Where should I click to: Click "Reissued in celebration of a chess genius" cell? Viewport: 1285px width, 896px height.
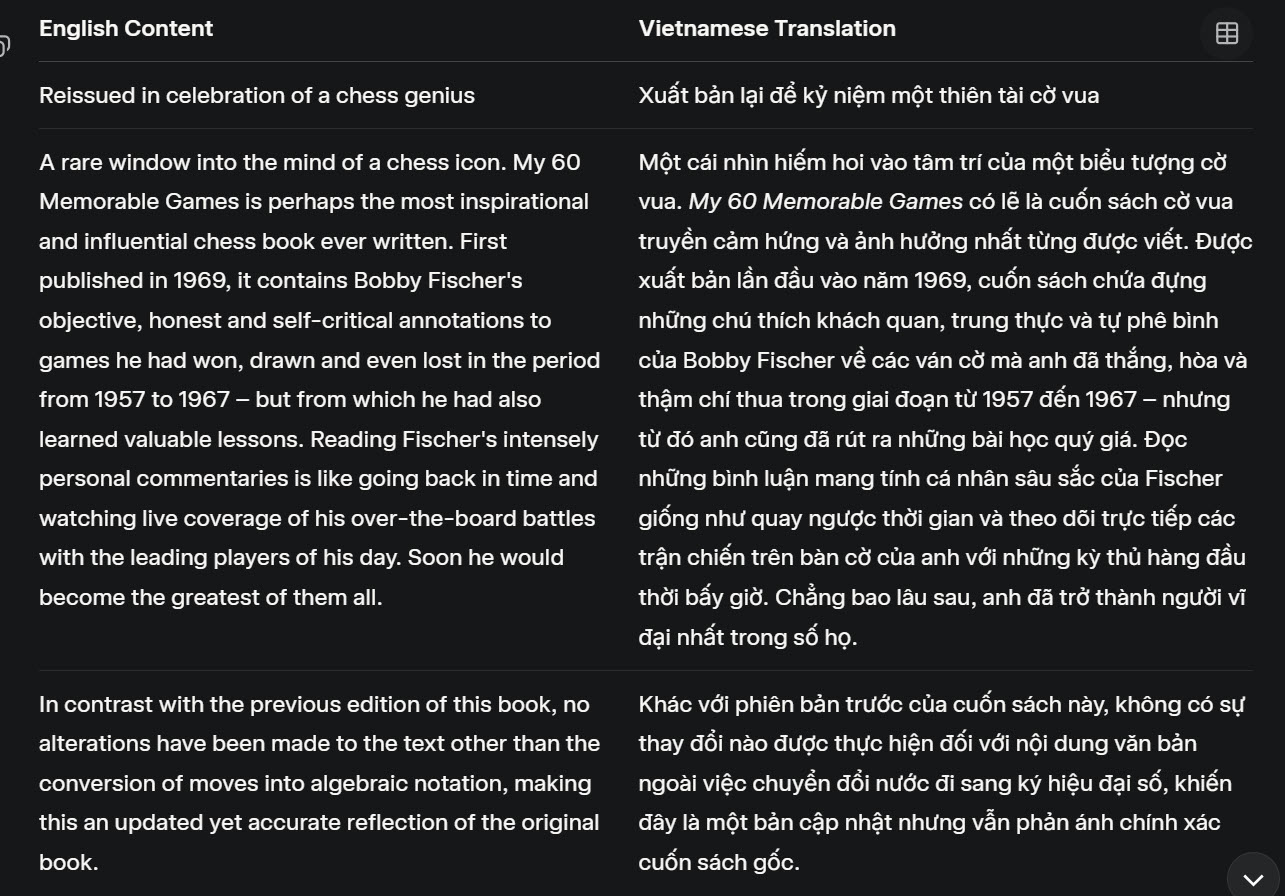257,95
